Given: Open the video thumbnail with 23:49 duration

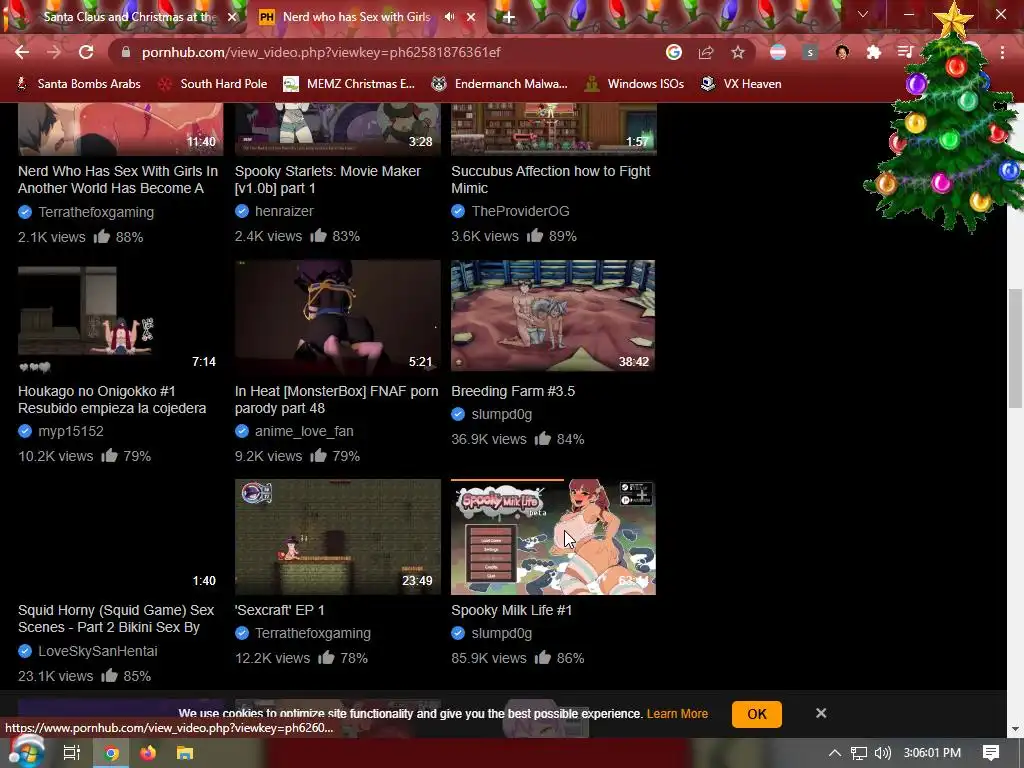Looking at the screenshot, I should tap(338, 537).
